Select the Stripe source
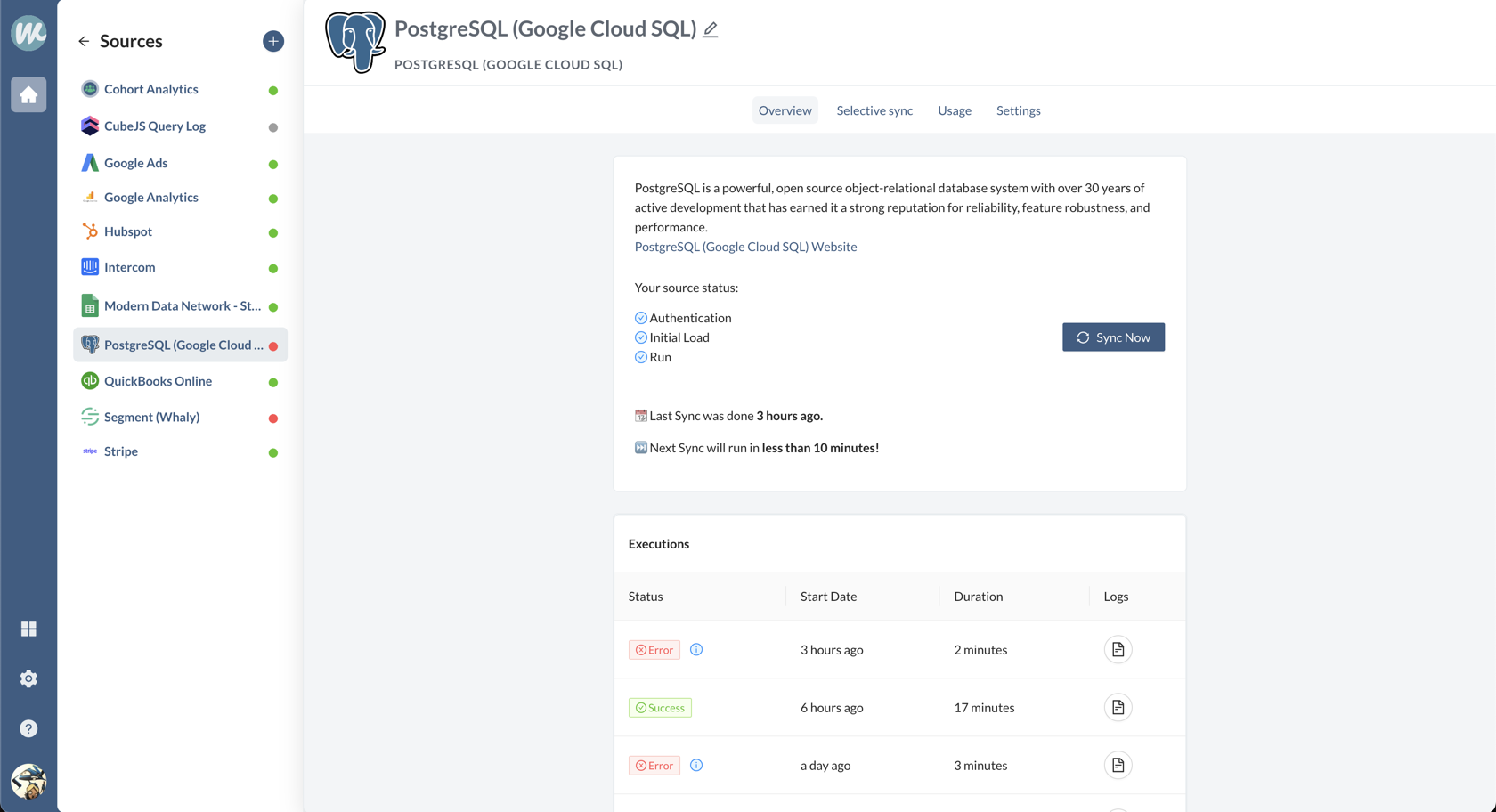The image size is (1496, 812). [180, 451]
